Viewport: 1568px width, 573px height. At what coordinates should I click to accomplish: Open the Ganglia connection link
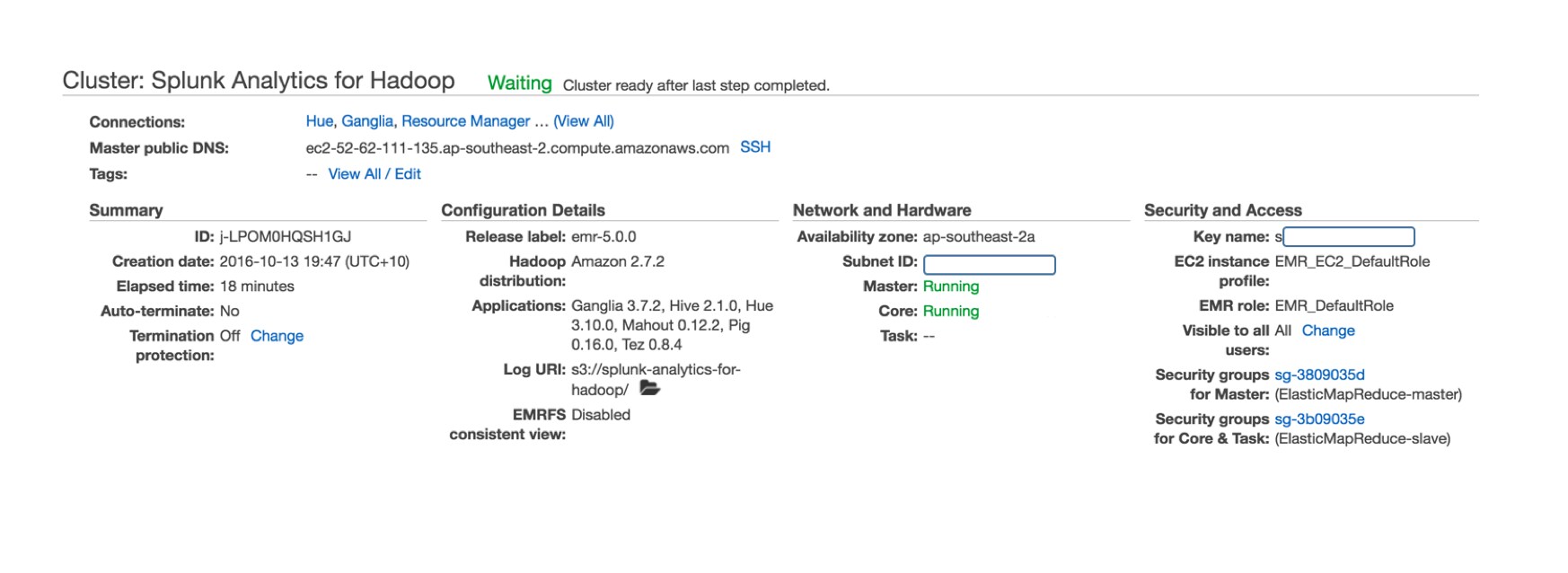(367, 121)
